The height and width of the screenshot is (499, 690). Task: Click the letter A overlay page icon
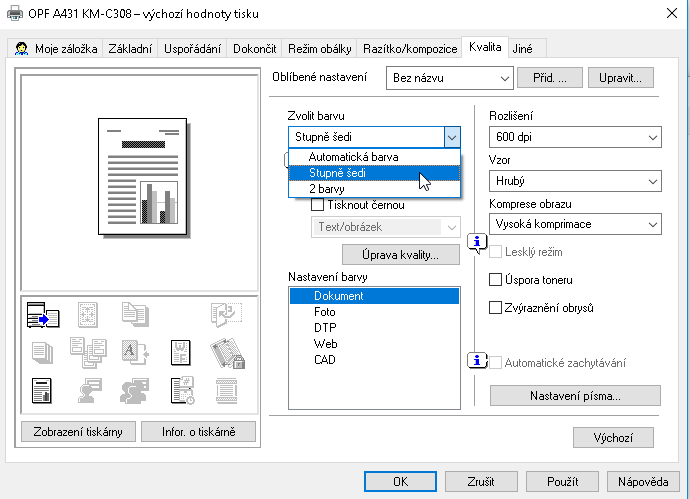click(x=134, y=351)
